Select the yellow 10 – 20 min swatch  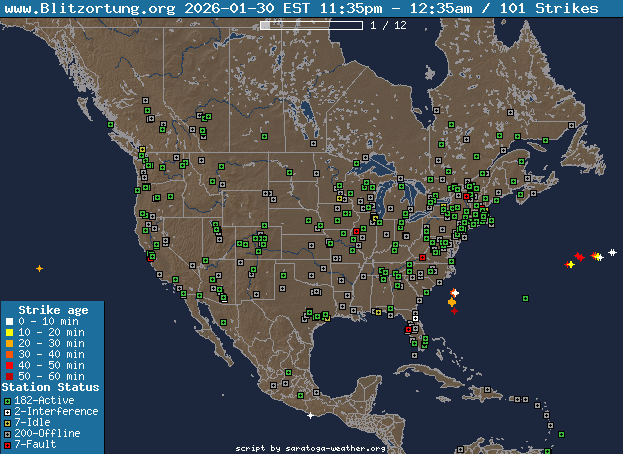(x=8, y=333)
